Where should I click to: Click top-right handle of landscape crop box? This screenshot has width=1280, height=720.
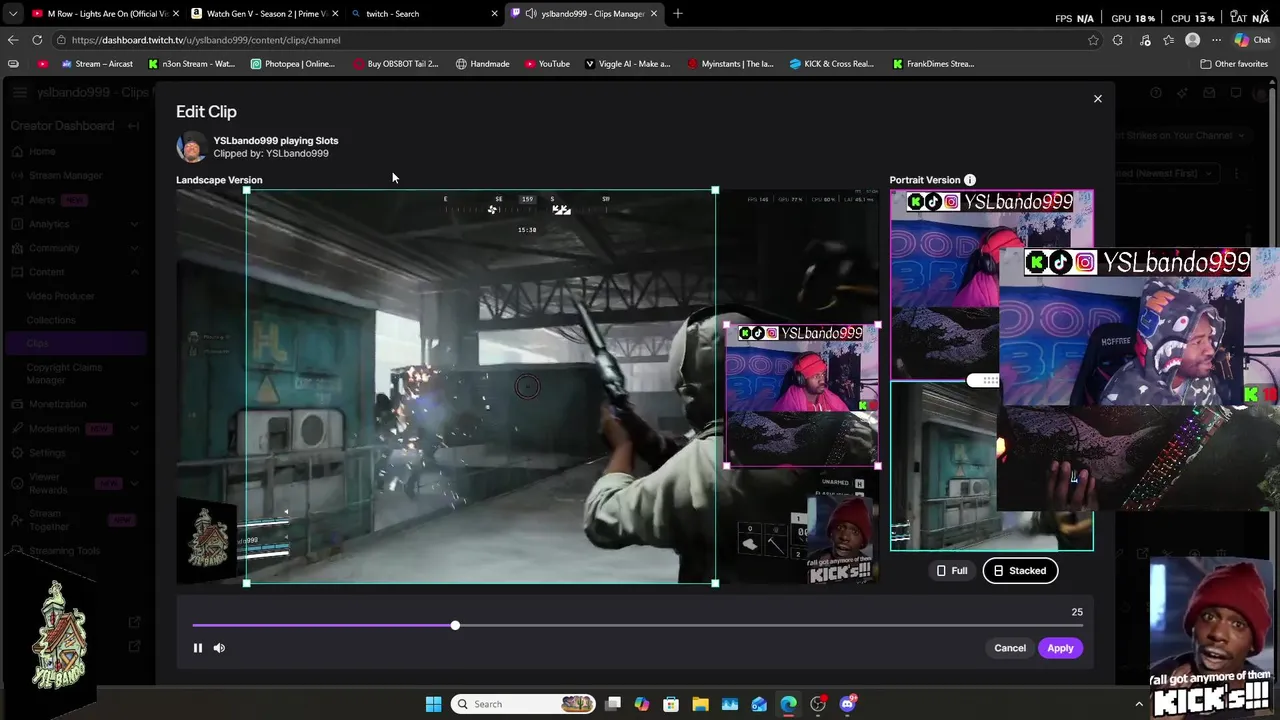(715, 190)
